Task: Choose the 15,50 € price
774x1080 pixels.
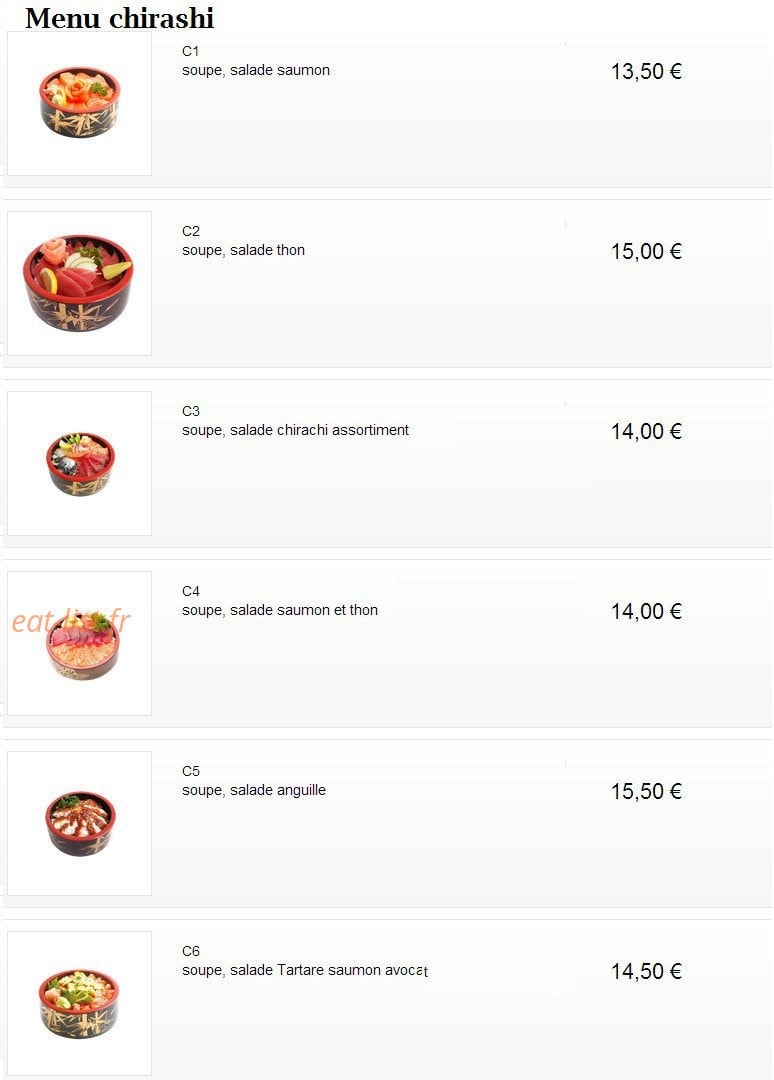Action: click(646, 791)
